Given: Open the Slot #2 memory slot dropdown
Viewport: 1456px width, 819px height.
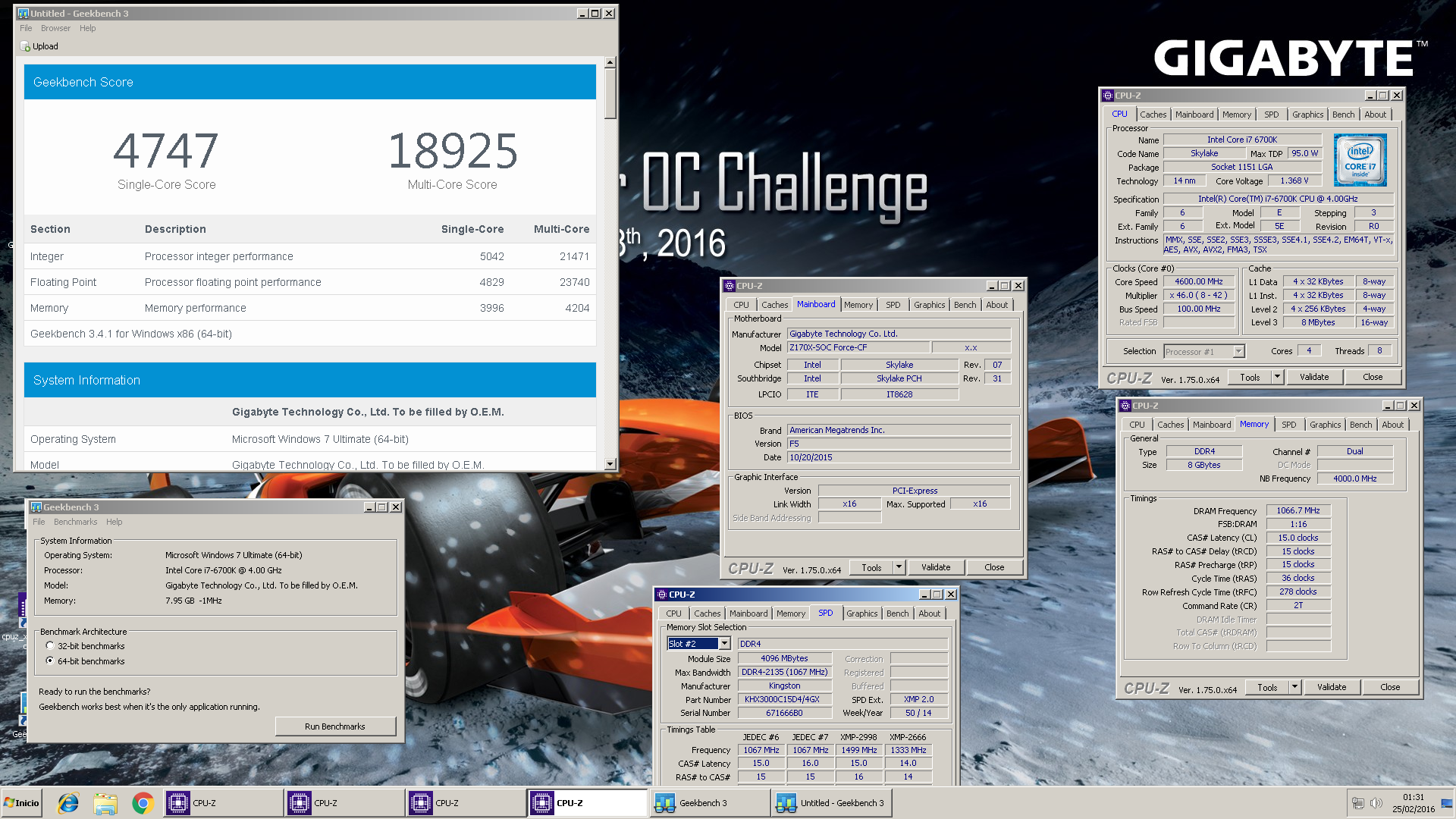Looking at the screenshot, I should click(x=724, y=644).
